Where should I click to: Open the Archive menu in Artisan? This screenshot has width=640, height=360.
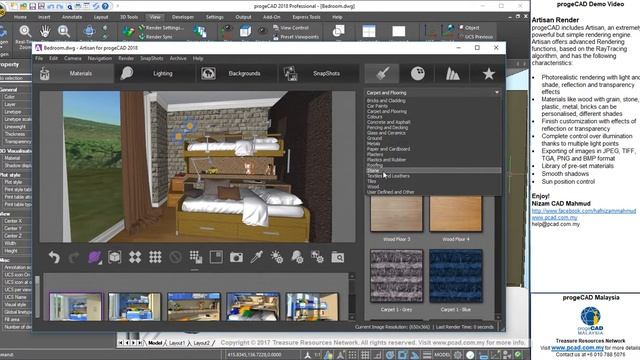pos(178,58)
